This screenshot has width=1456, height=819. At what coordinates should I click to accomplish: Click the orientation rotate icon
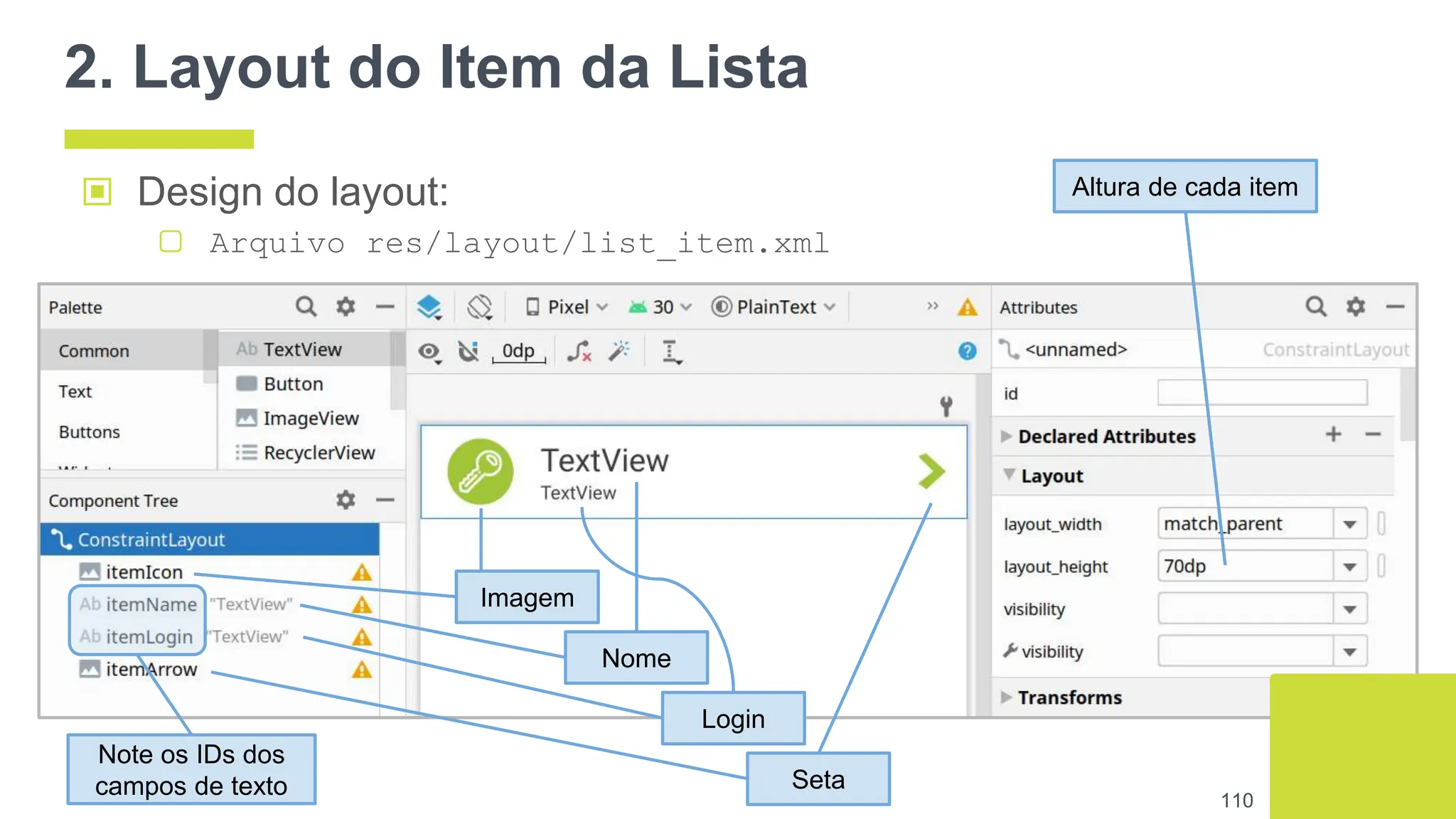pyautogui.click(x=479, y=307)
